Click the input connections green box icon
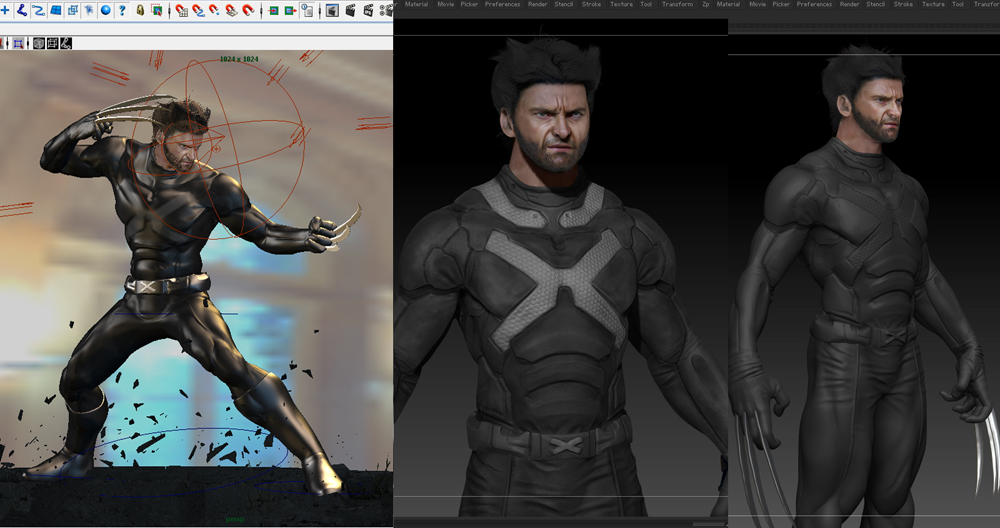The image size is (1000, 528). click(274, 10)
